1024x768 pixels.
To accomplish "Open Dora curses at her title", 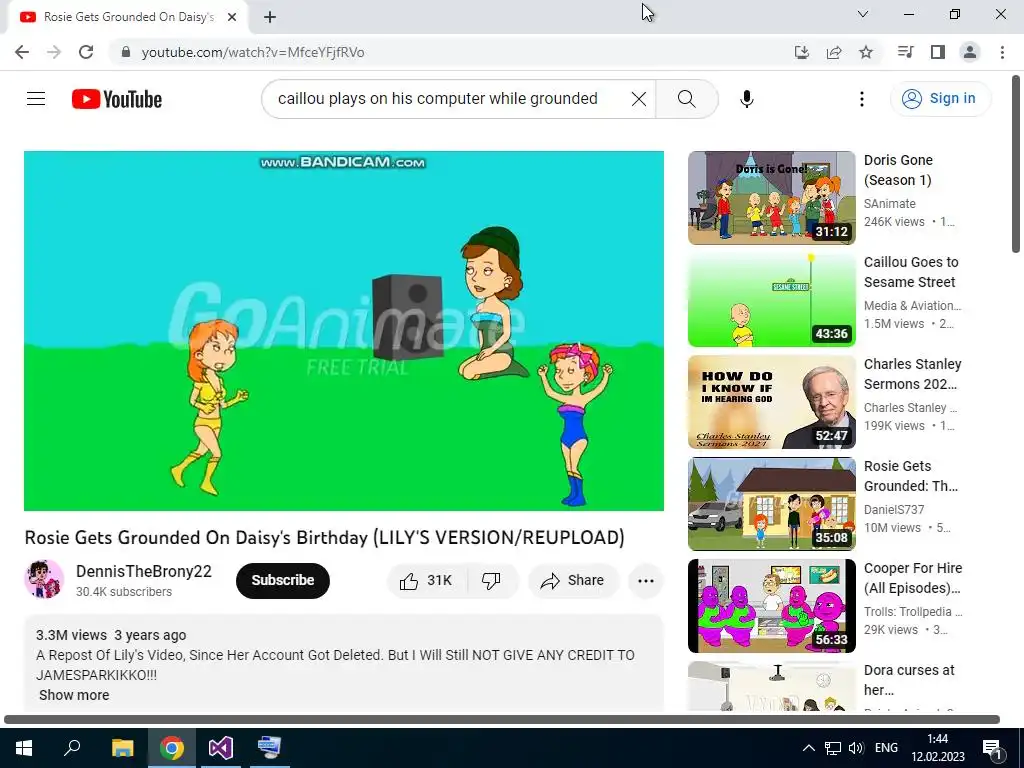I will [909, 680].
